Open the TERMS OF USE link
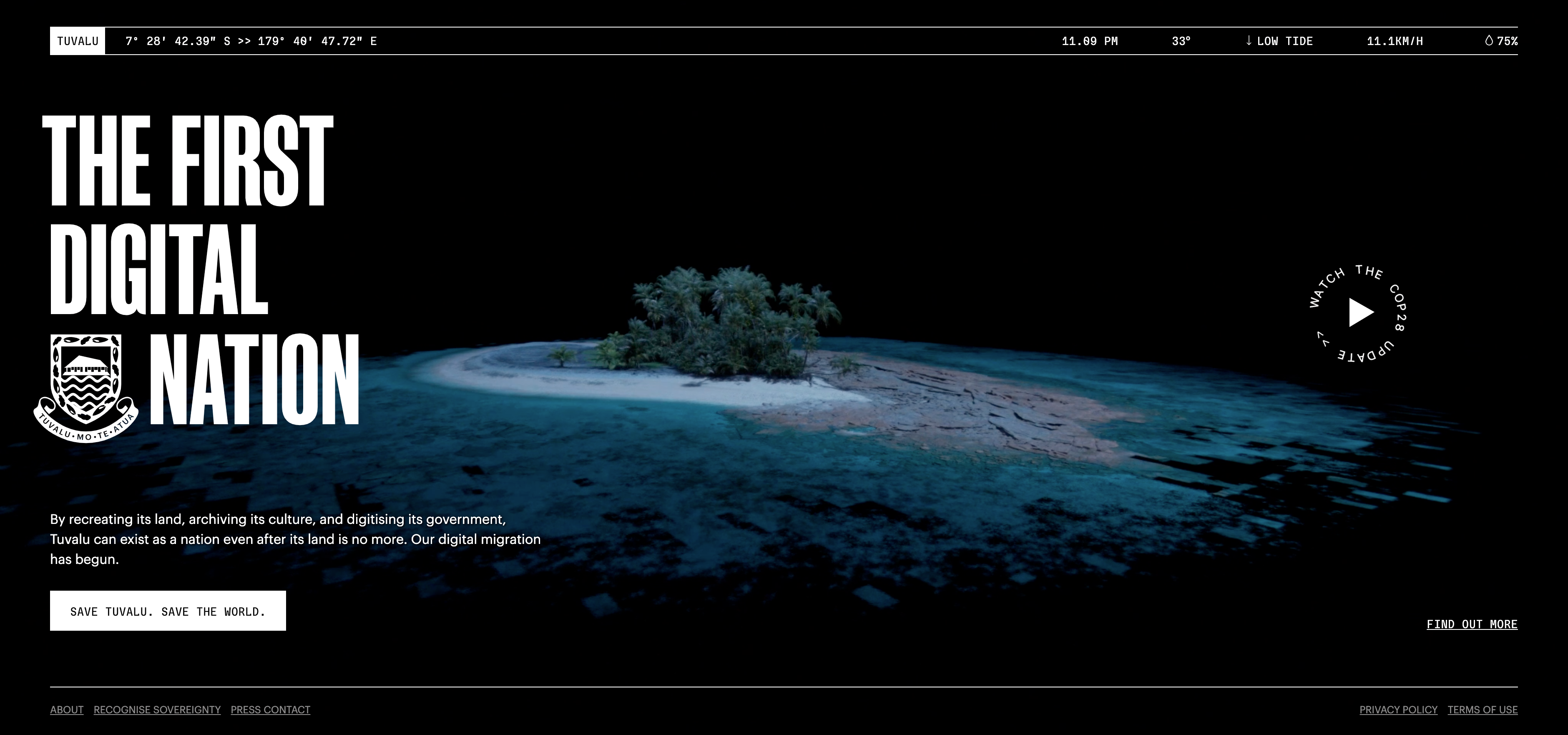This screenshot has height=735, width=1568. (x=1482, y=710)
